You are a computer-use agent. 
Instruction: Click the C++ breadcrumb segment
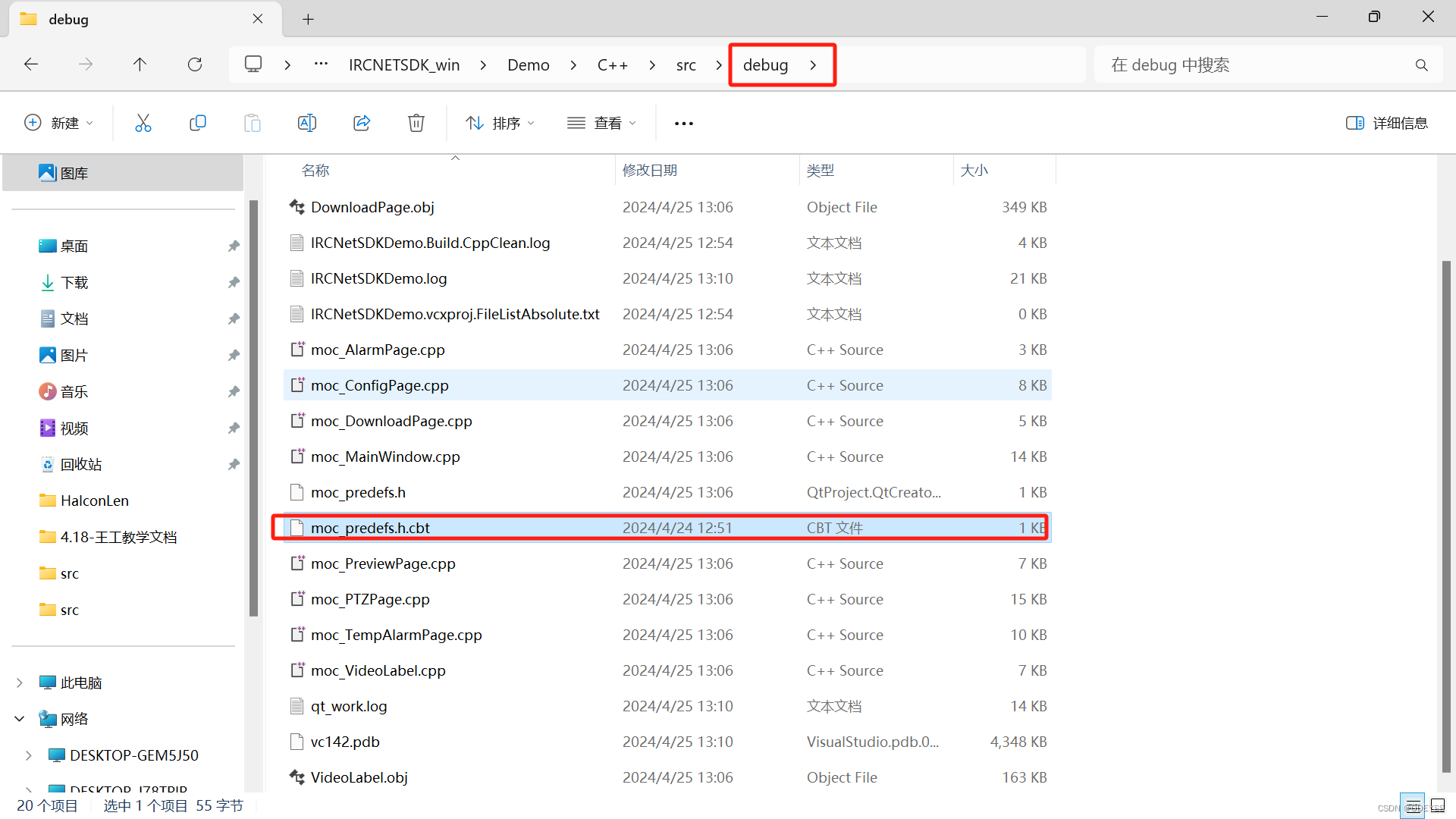(613, 65)
